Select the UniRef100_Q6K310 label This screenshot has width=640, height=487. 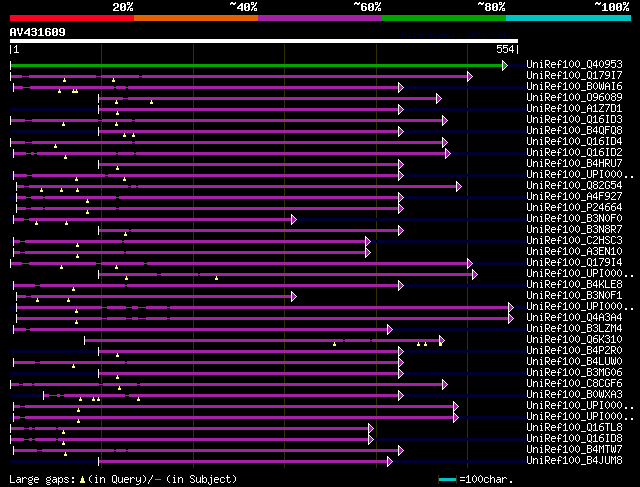[x=574, y=340]
